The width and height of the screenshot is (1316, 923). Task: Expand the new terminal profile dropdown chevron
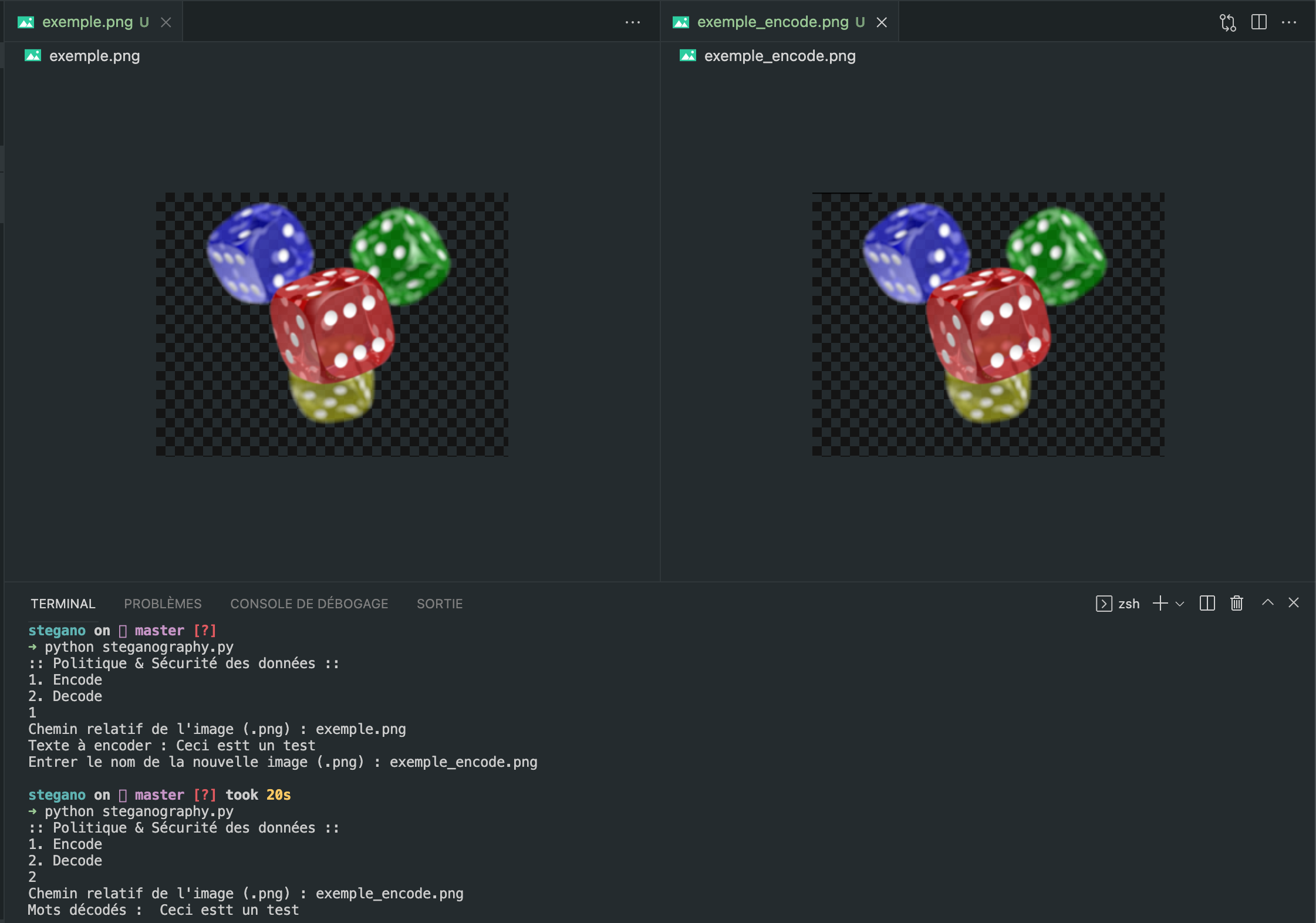click(x=1180, y=604)
